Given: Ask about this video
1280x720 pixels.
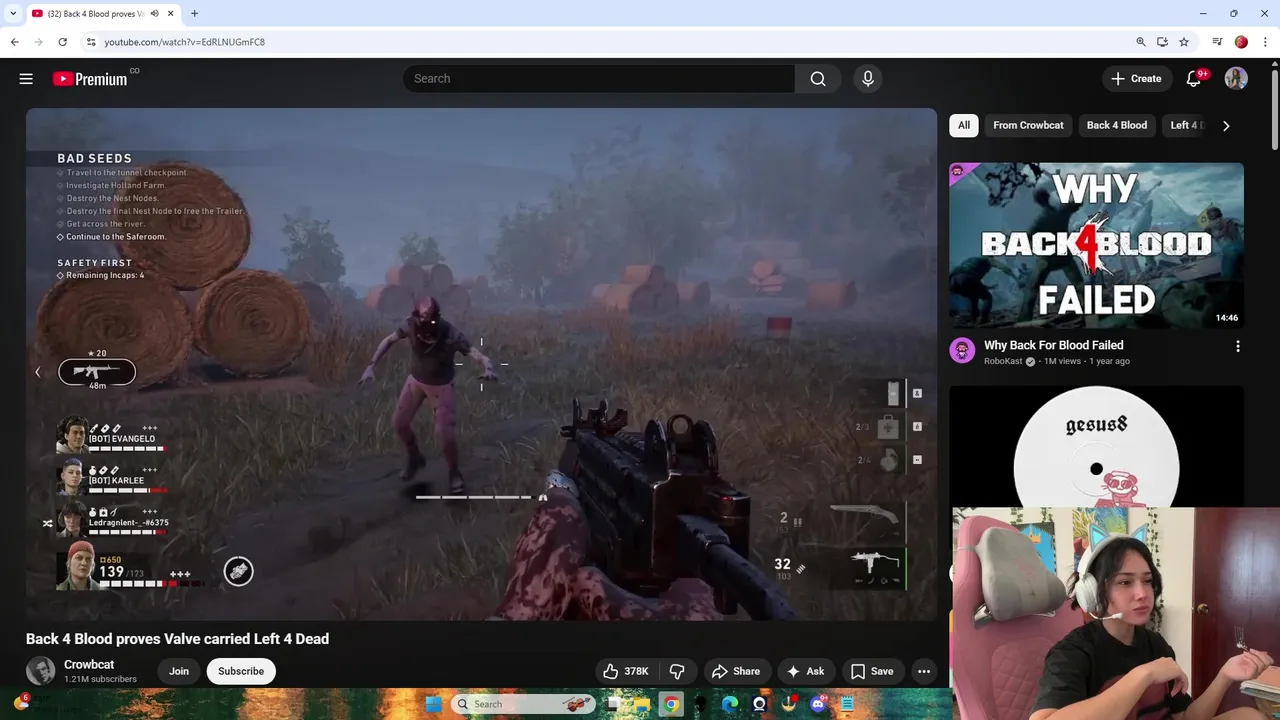Looking at the screenshot, I should click(x=805, y=671).
